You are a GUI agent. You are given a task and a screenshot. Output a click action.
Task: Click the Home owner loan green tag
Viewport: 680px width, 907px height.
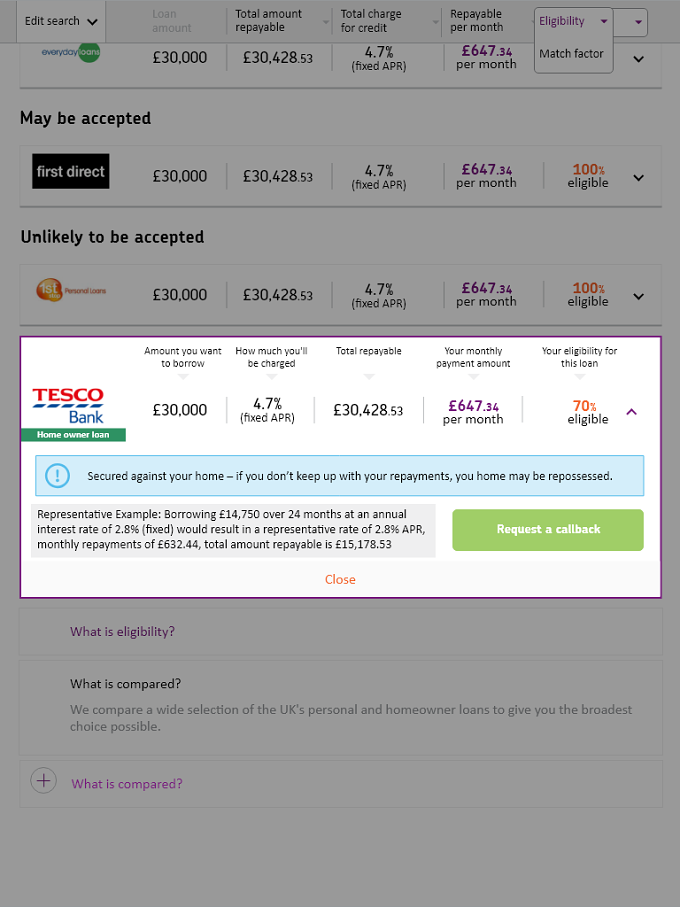pyautogui.click(x=73, y=434)
